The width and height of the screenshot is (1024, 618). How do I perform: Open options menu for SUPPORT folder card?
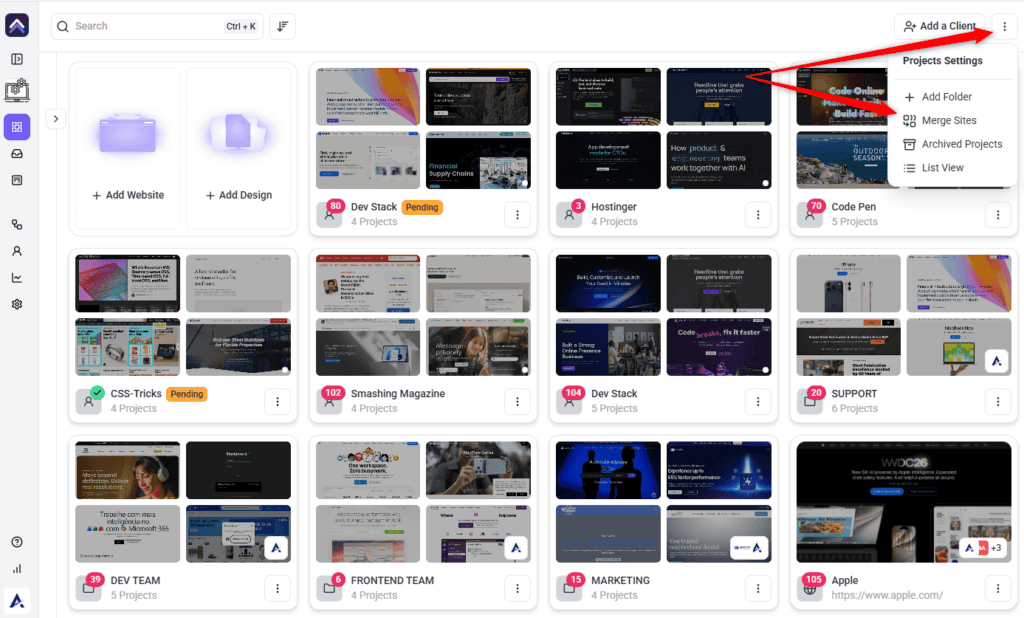point(997,402)
